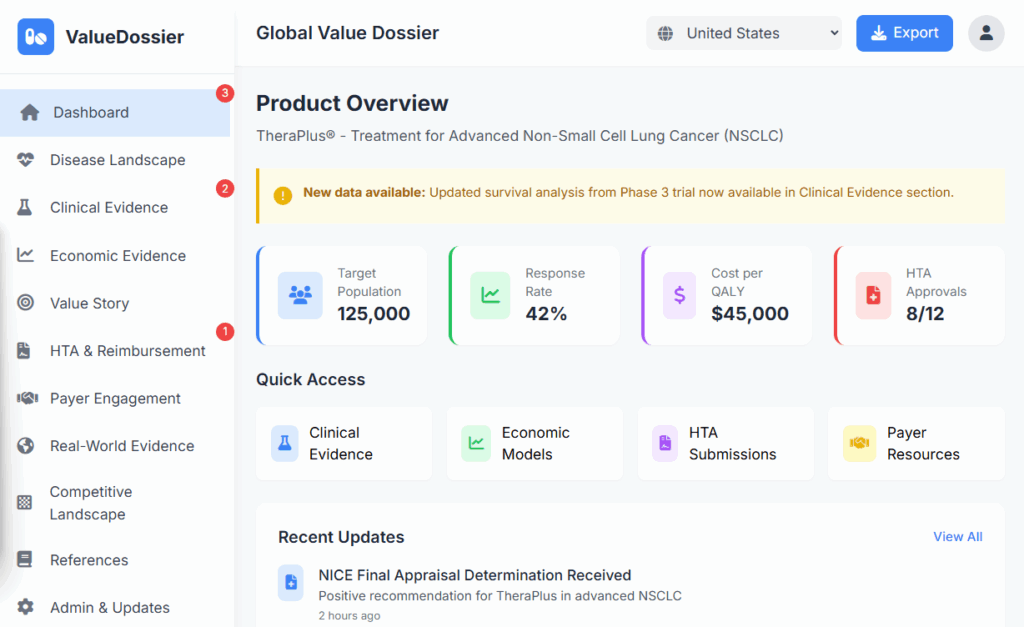The width and height of the screenshot is (1024, 627).
Task: Navigate to Clinical Evidence in sidebar
Action: pyautogui.click(x=109, y=208)
